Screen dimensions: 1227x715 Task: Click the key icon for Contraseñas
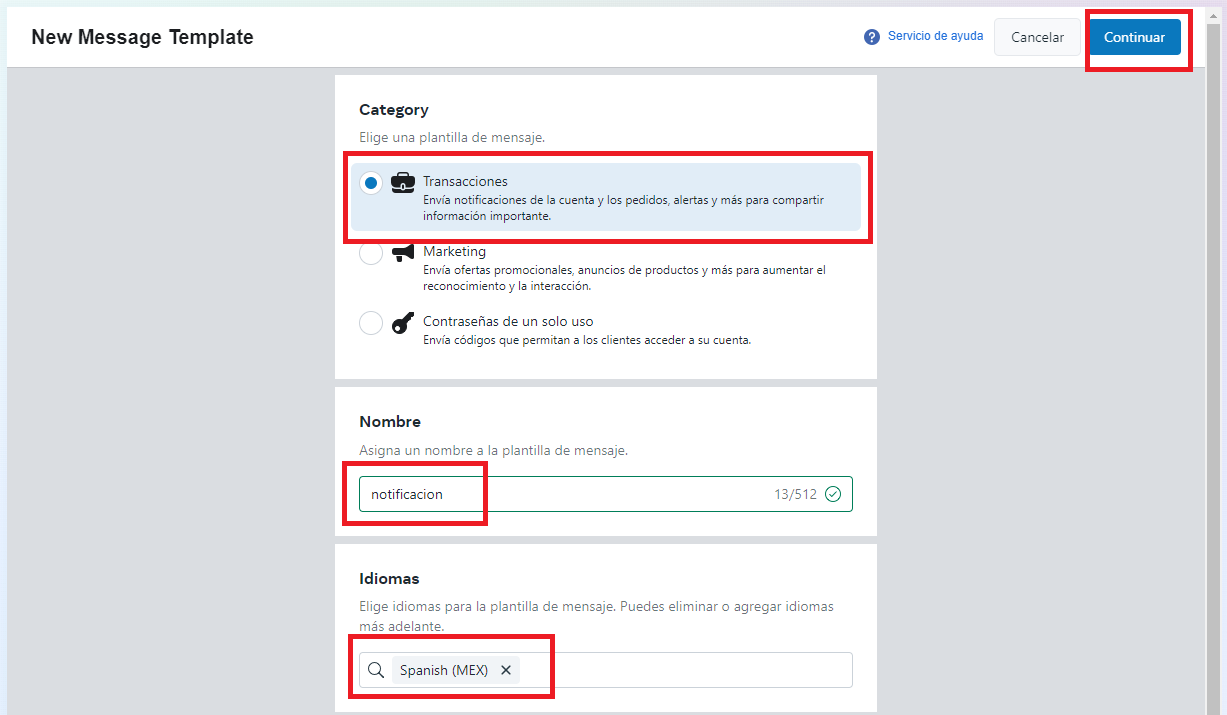[x=403, y=323]
